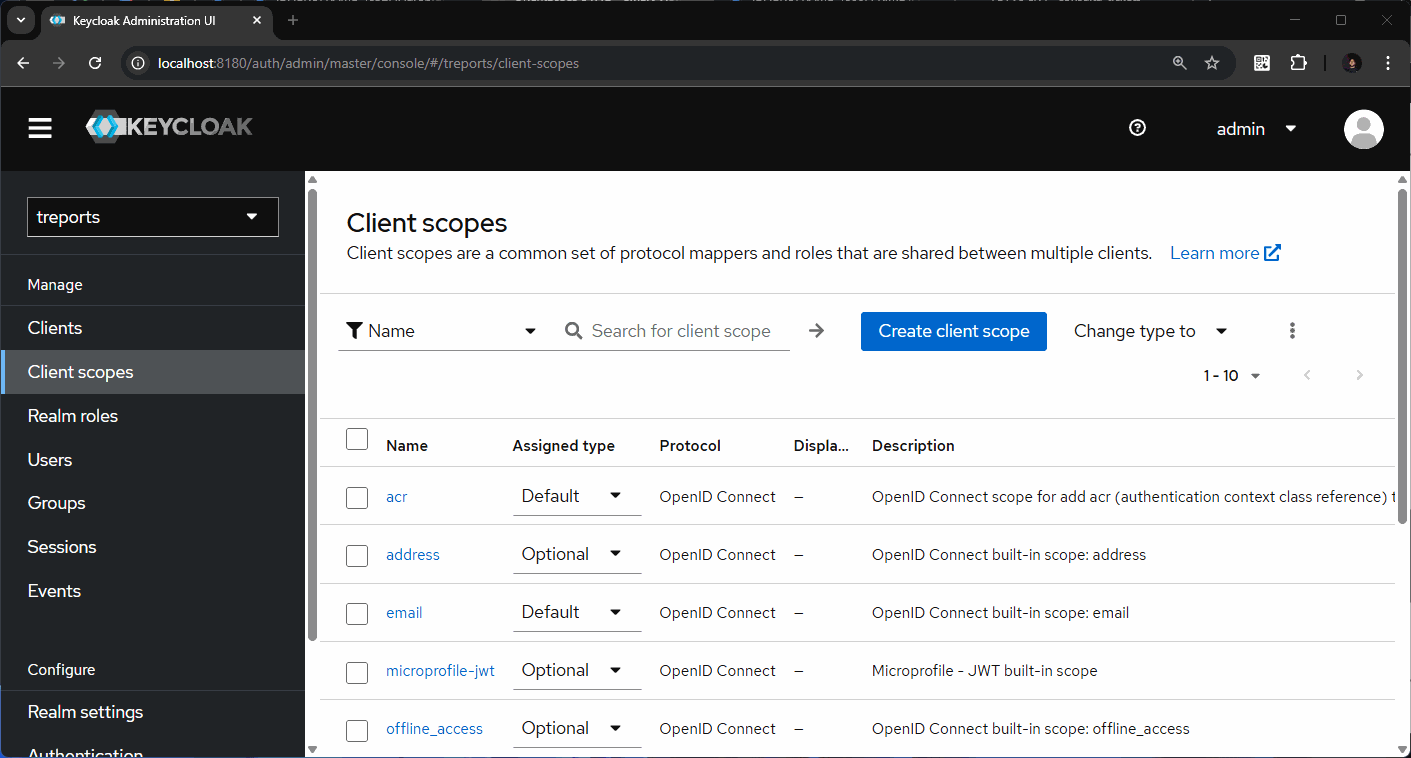The width and height of the screenshot is (1411, 758).
Task: Open assigned type dropdown for address
Action: click(x=576, y=555)
